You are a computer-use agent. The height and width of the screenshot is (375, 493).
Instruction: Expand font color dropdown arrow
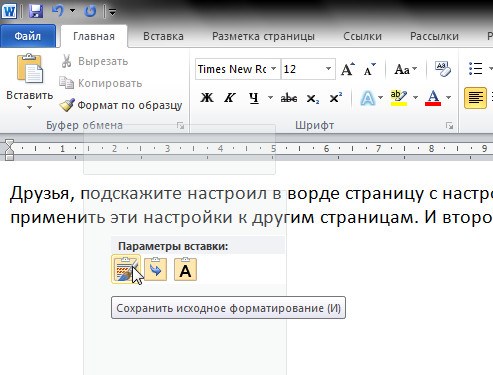point(449,98)
